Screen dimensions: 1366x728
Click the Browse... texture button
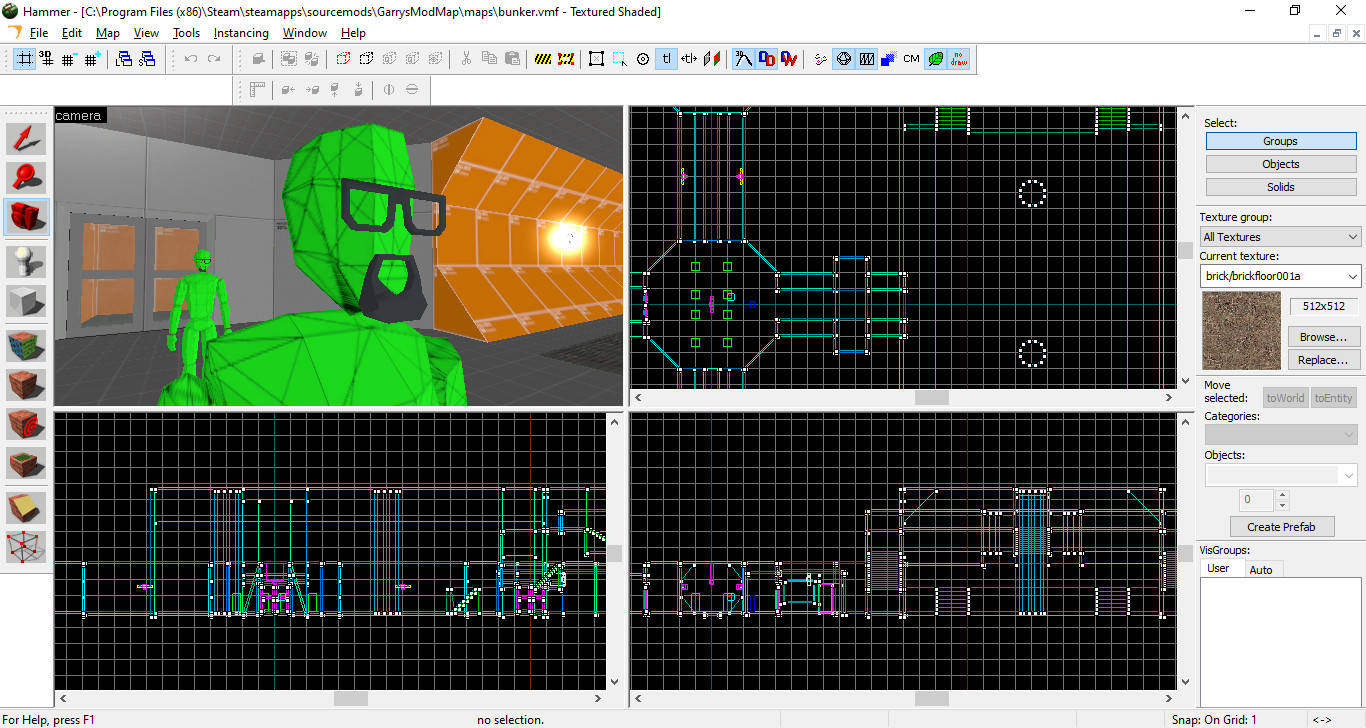tap(1322, 337)
